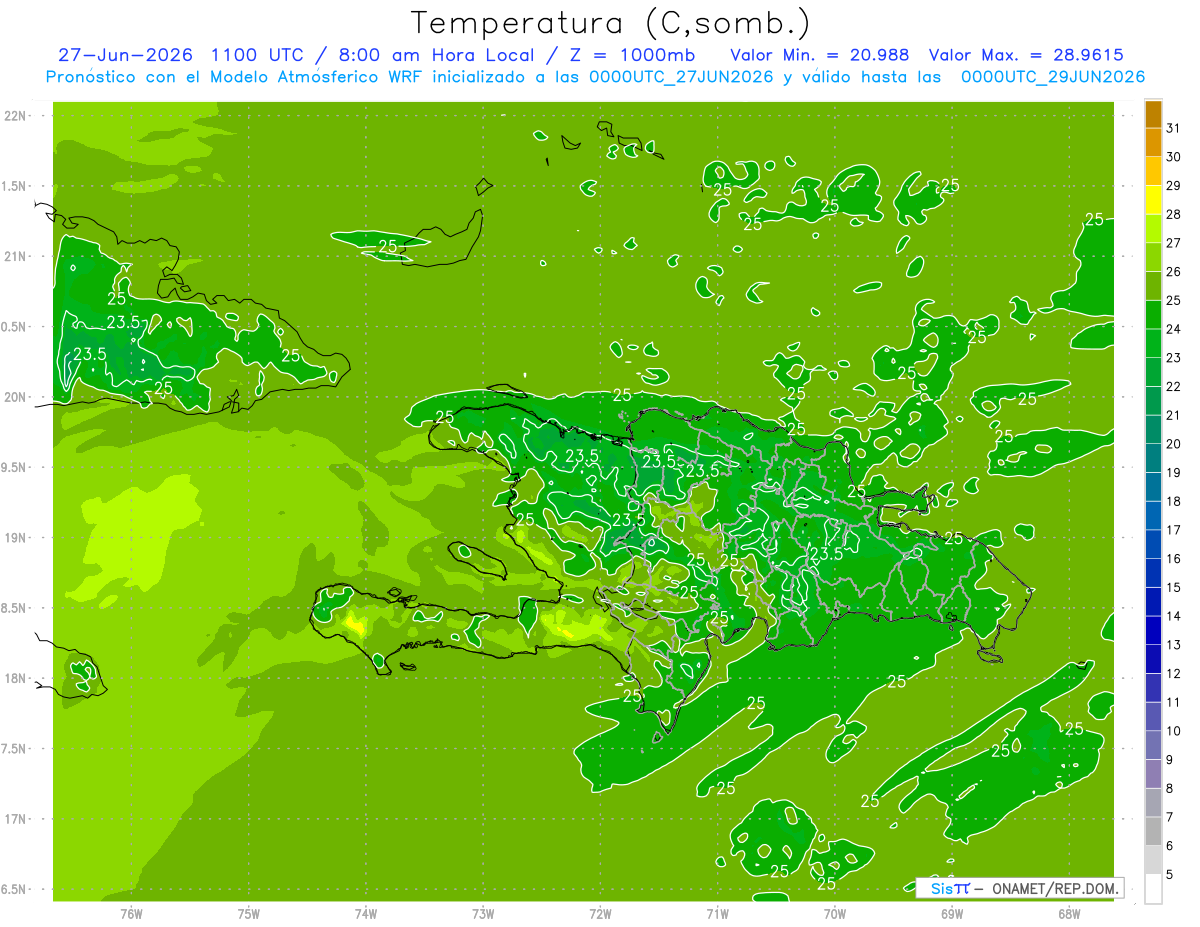Click colorbar label '29'

tap(1174, 186)
